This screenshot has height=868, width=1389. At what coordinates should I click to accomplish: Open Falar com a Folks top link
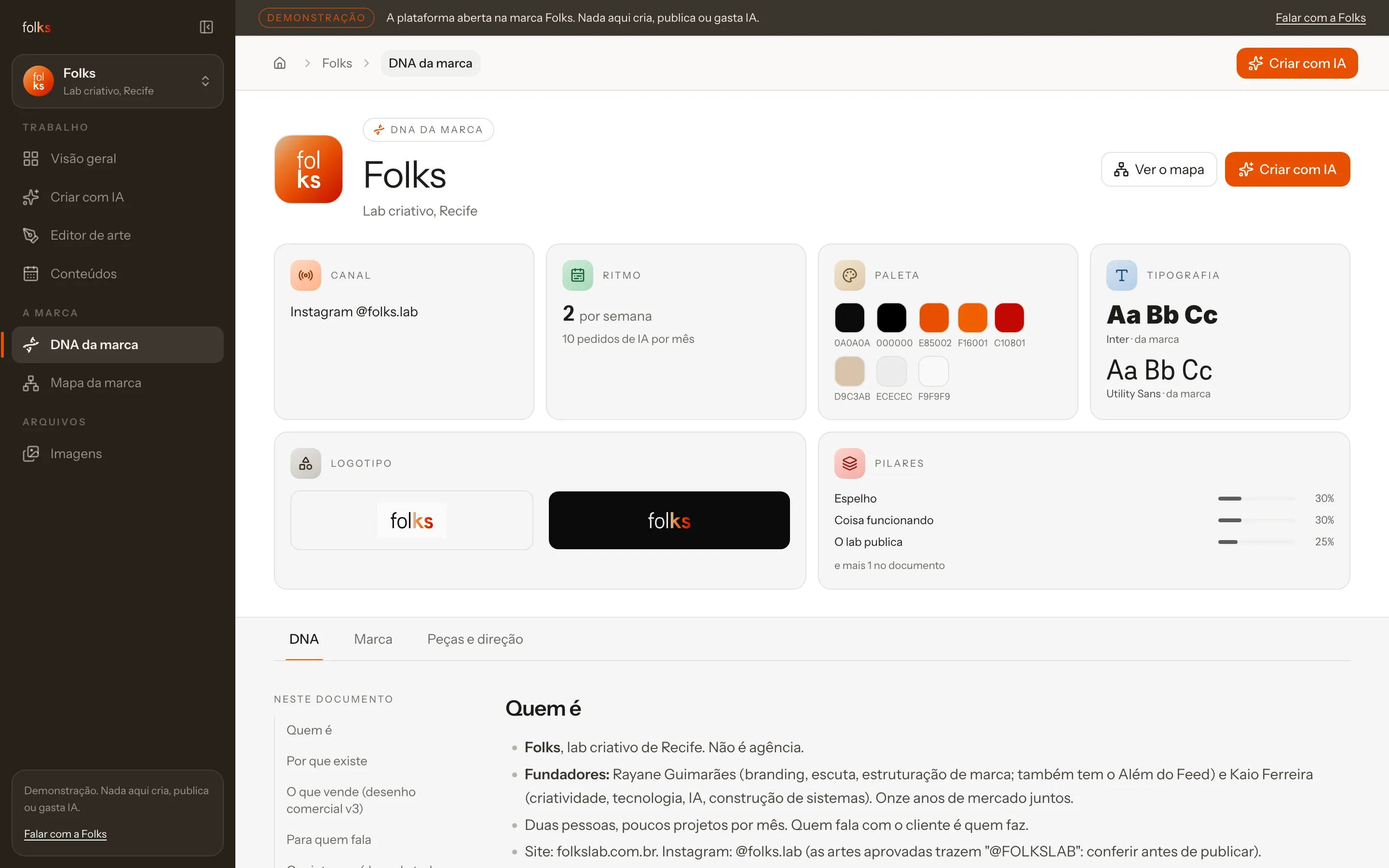[1320, 18]
